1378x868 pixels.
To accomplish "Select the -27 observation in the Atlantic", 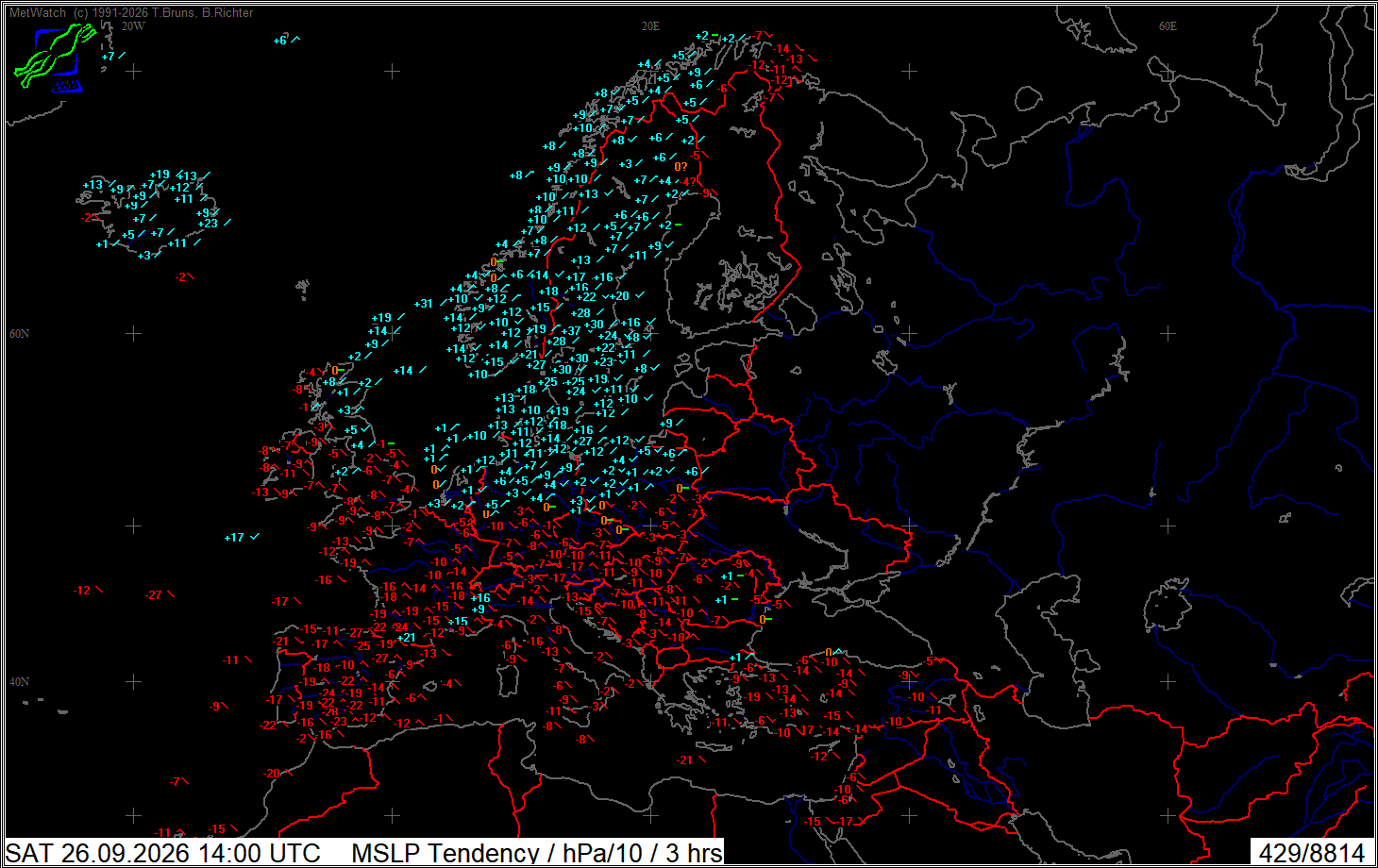I will [155, 595].
